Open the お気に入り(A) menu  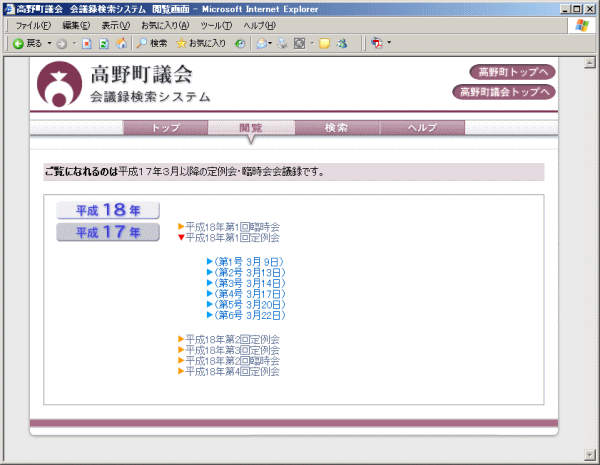click(165, 26)
